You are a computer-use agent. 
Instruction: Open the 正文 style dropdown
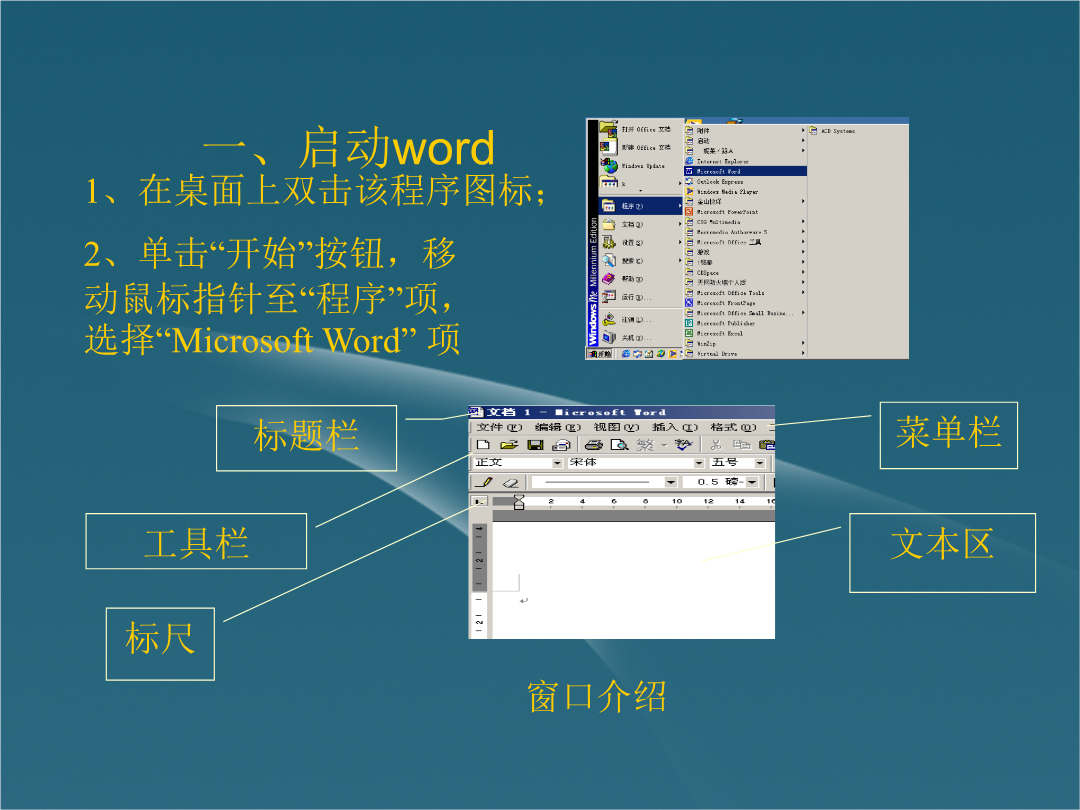[x=557, y=463]
